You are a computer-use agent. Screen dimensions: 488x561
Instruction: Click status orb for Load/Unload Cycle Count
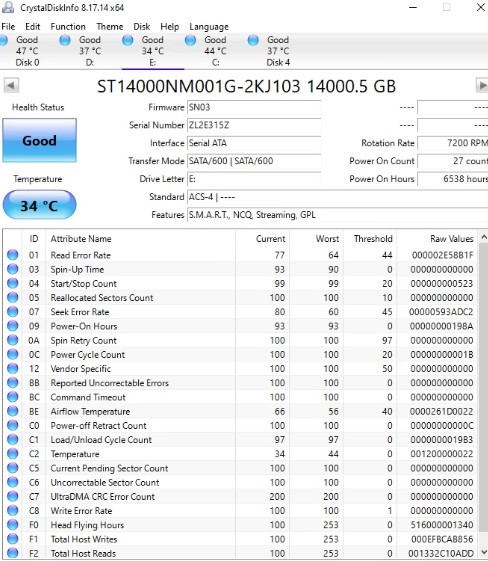13,439
